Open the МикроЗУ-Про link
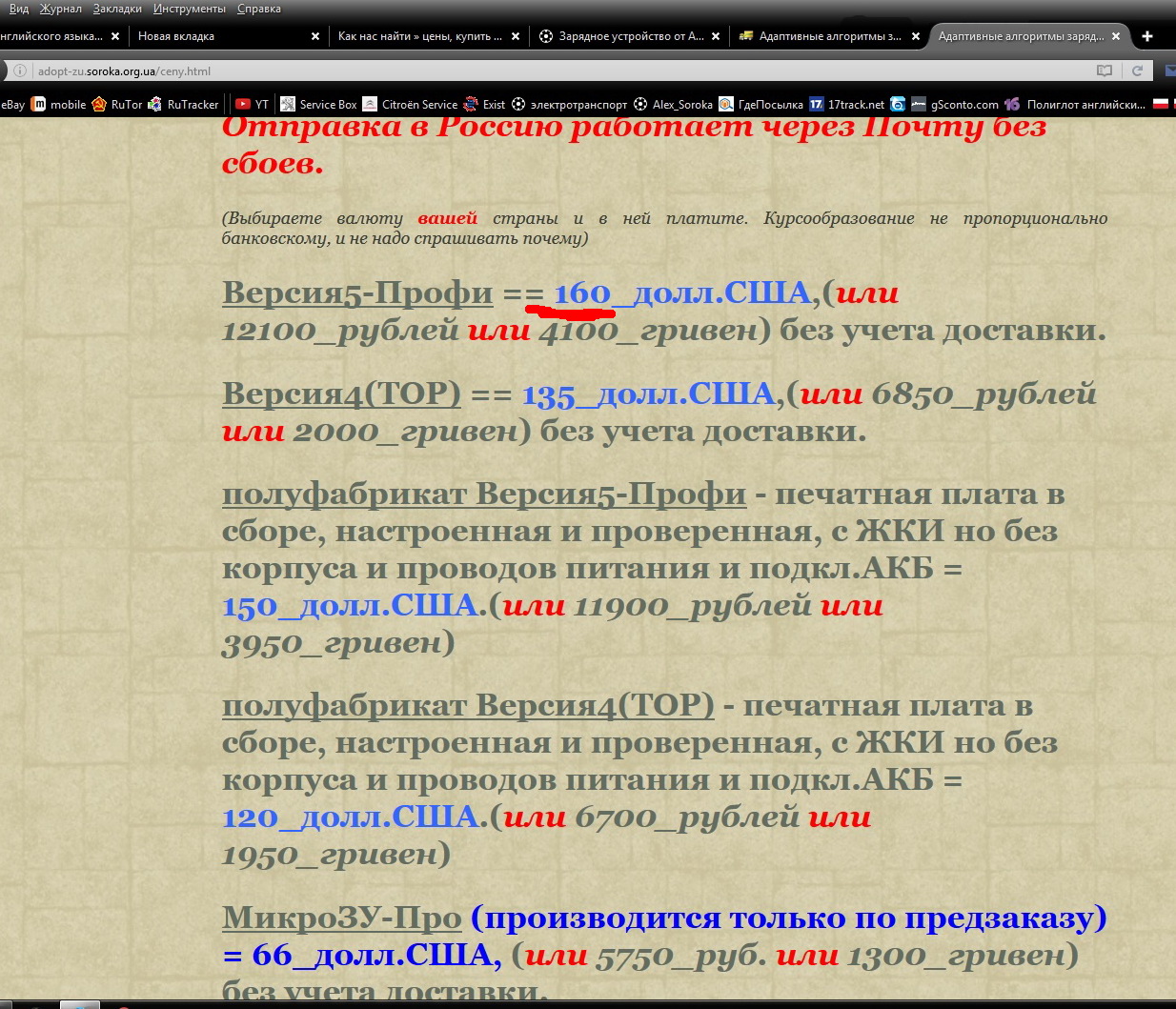The height and width of the screenshot is (1009, 1176). tap(341, 918)
